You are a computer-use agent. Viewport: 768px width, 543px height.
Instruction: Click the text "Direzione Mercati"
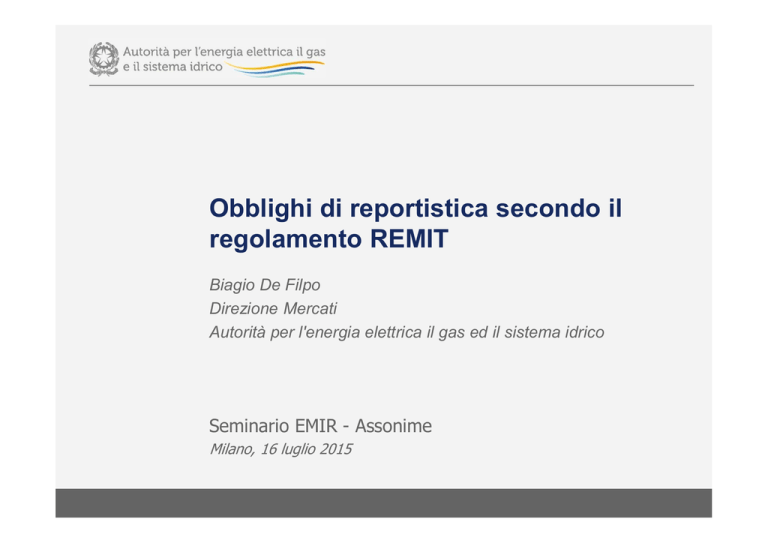point(273,308)
